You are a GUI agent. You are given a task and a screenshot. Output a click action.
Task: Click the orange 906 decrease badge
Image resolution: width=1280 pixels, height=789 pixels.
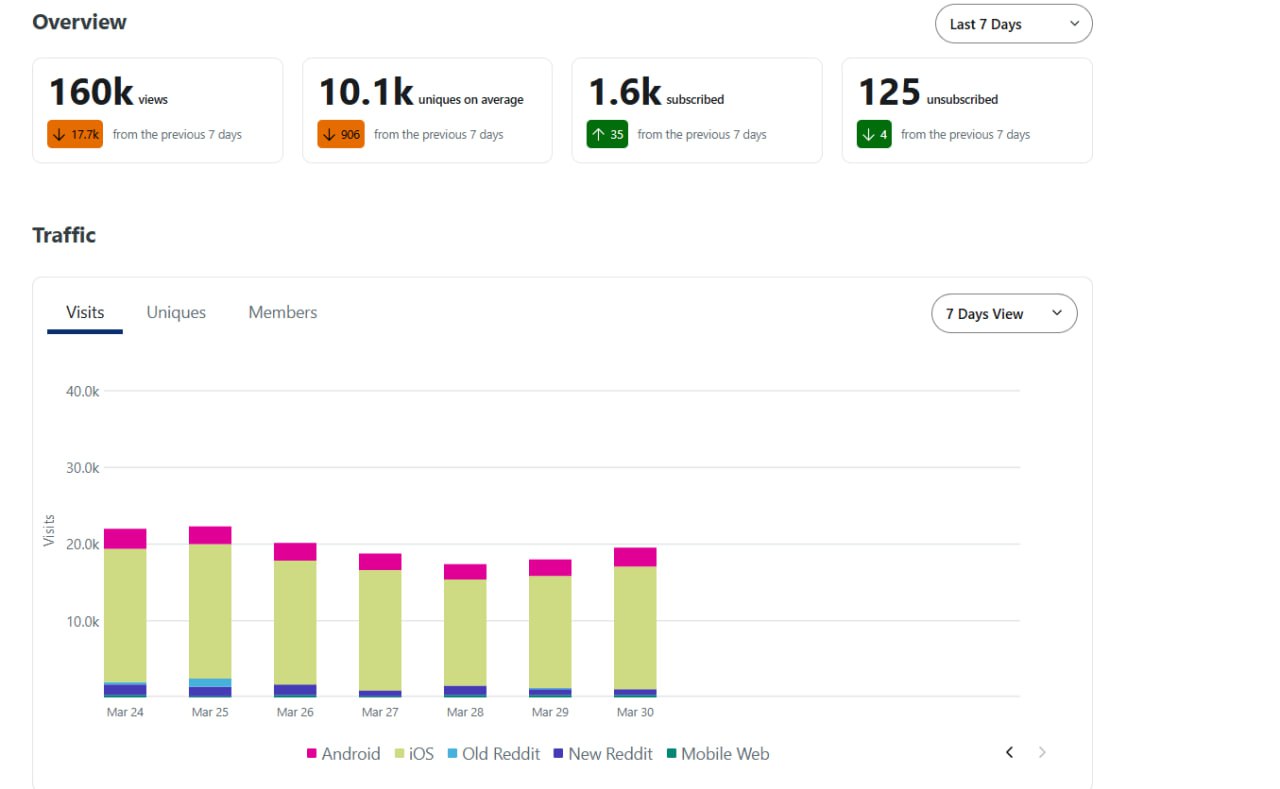(341, 134)
